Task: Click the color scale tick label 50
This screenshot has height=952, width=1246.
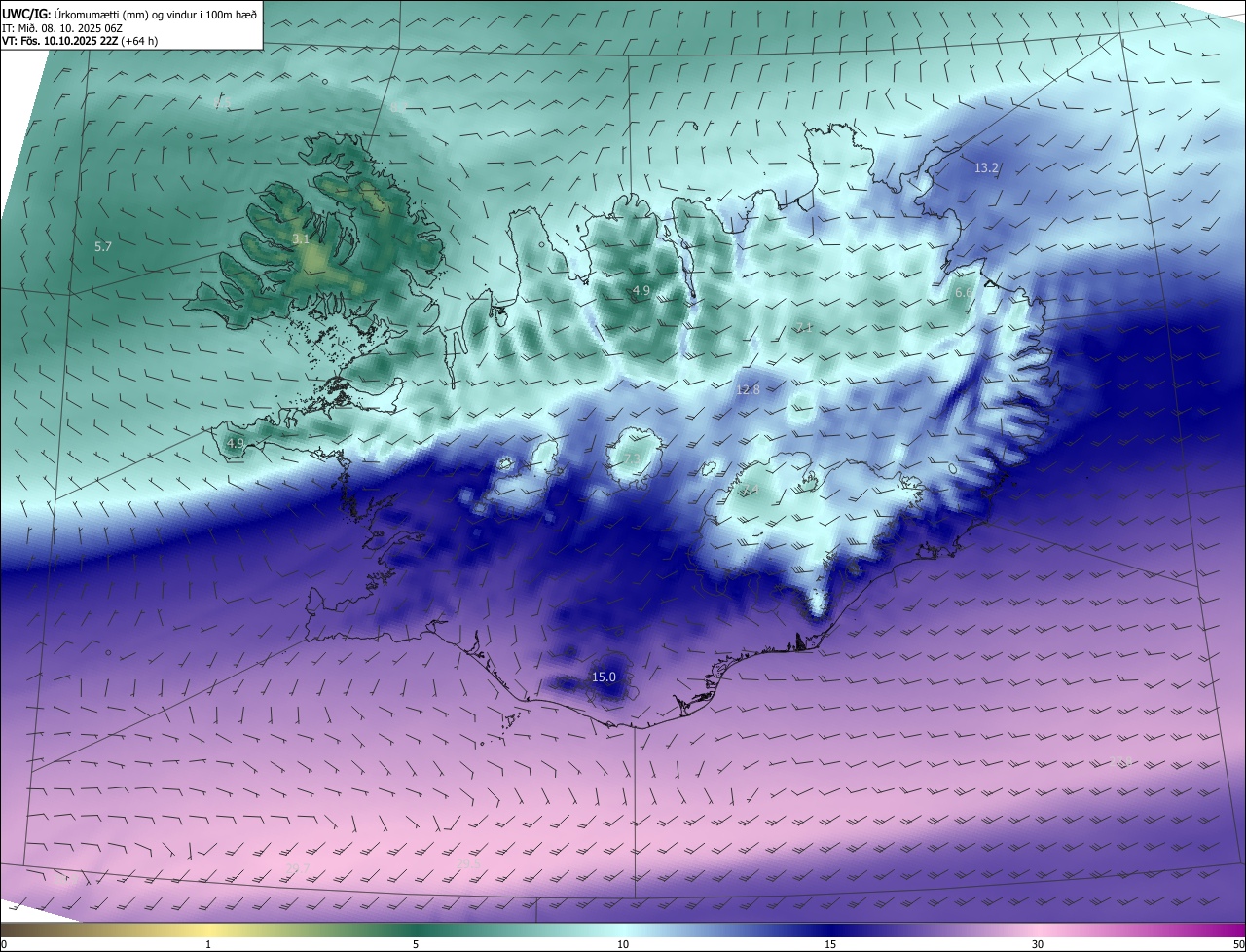Action: 1238,944
